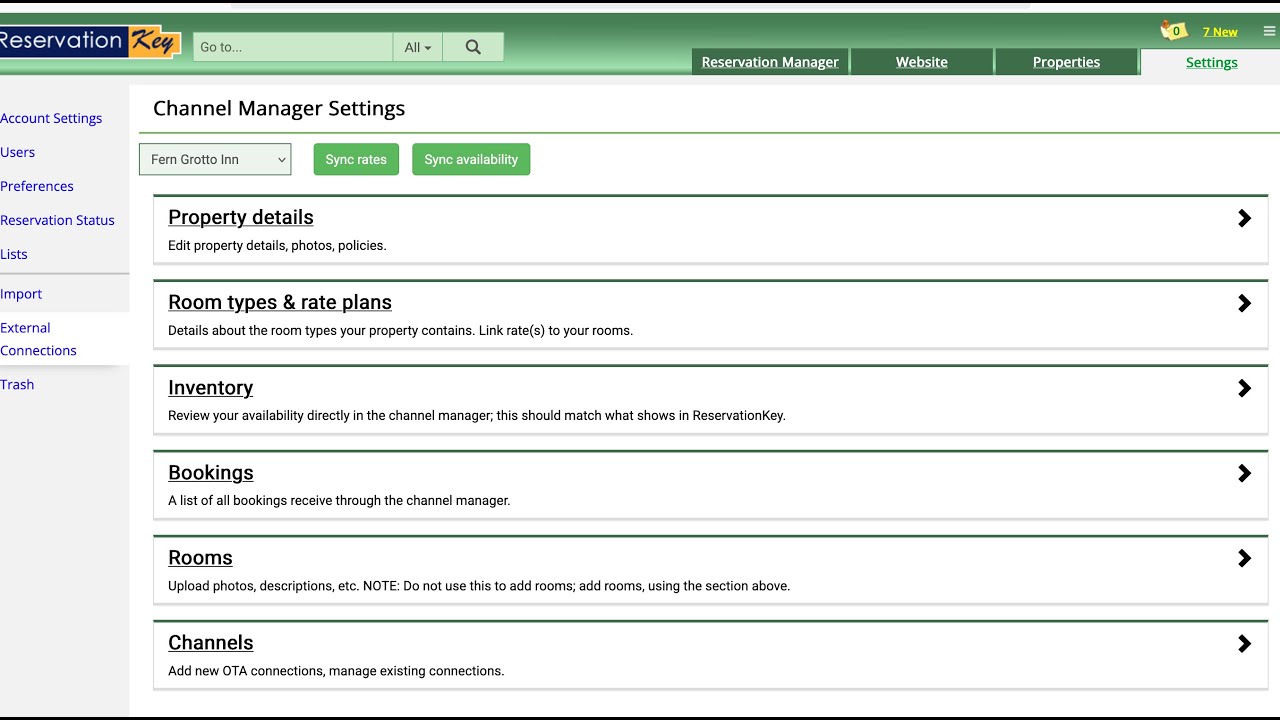This screenshot has height=720, width=1280.
Task: Click the search magnifier icon
Action: [473, 47]
